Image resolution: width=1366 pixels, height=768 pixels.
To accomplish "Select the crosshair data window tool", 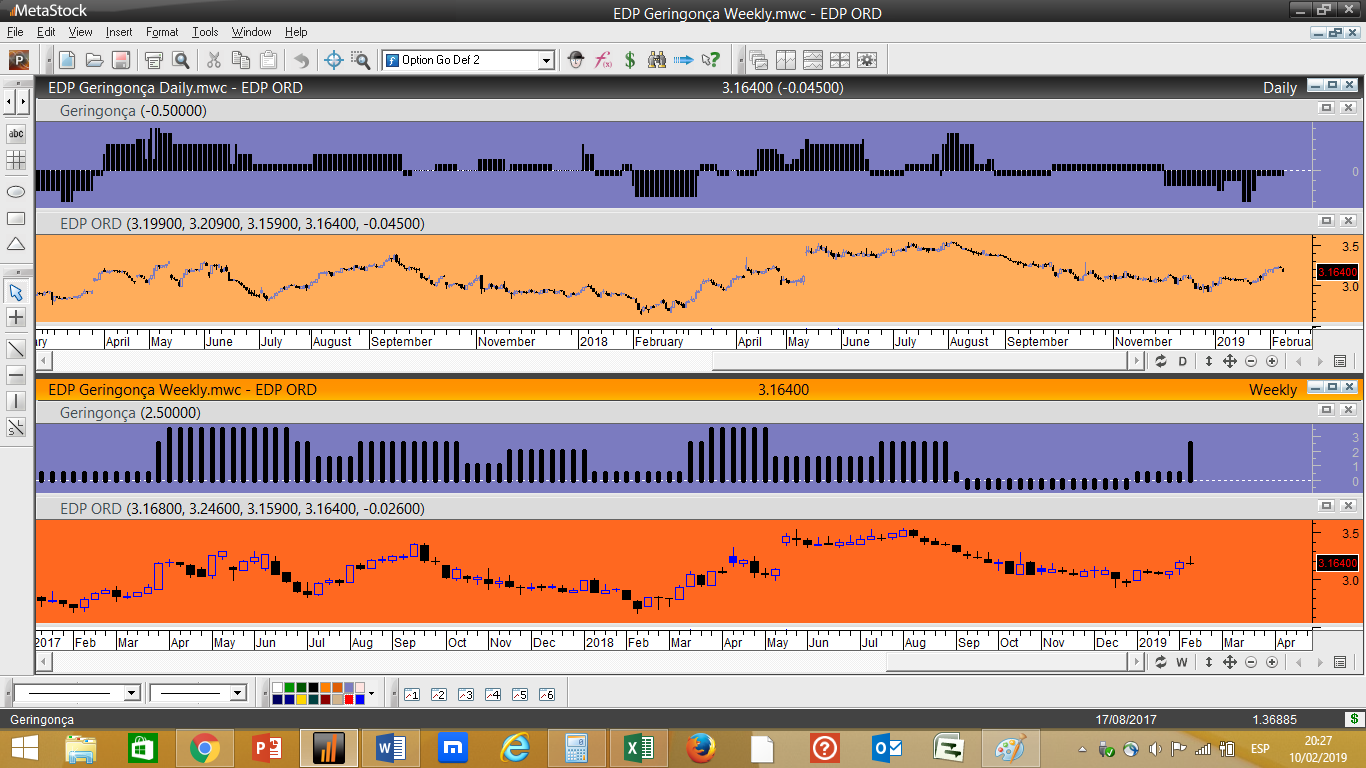I will [x=334, y=60].
